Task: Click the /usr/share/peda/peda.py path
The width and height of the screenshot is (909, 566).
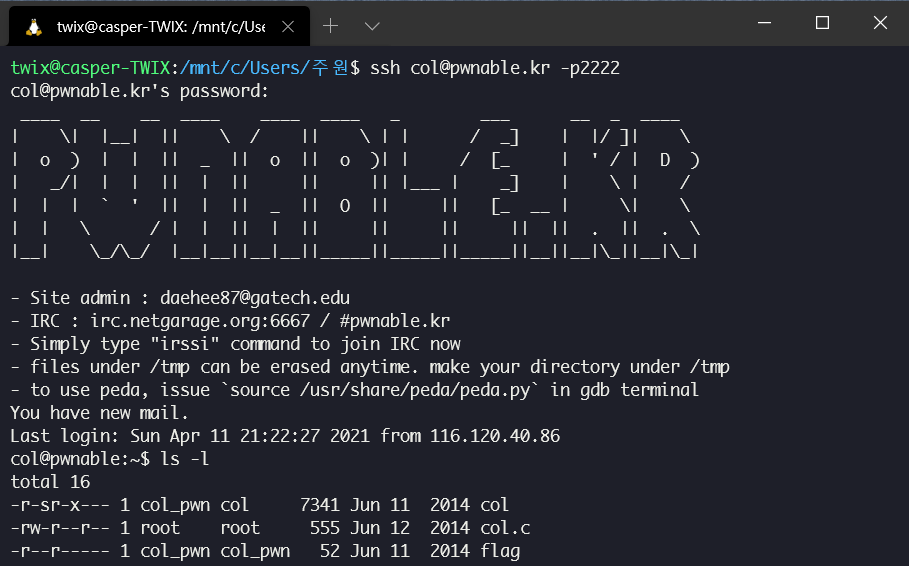Action: [415, 390]
